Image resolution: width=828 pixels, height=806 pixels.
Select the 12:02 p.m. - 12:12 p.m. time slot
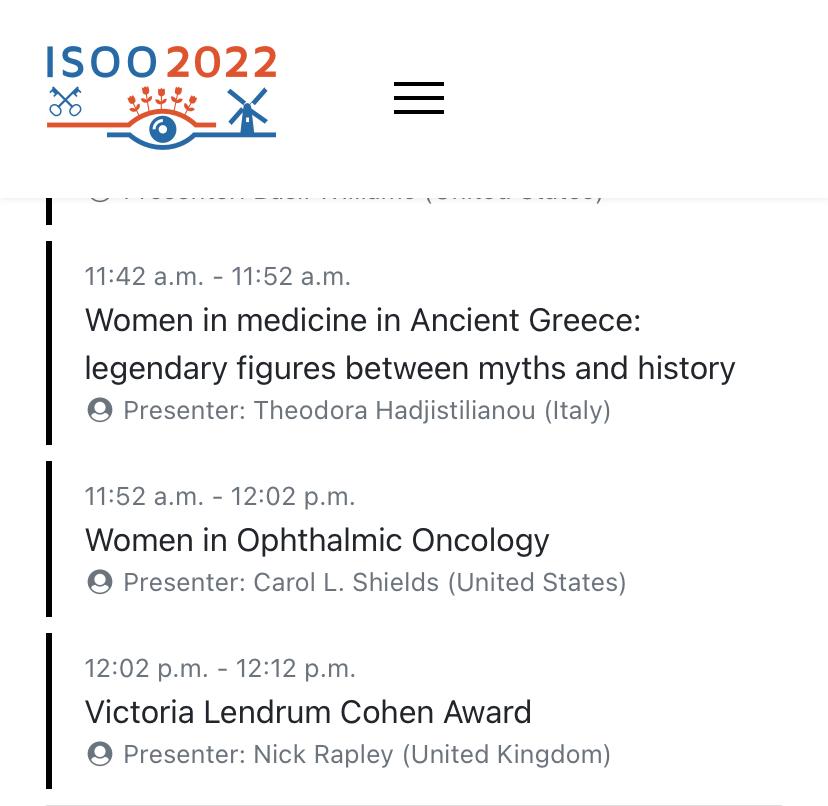[x=219, y=668]
